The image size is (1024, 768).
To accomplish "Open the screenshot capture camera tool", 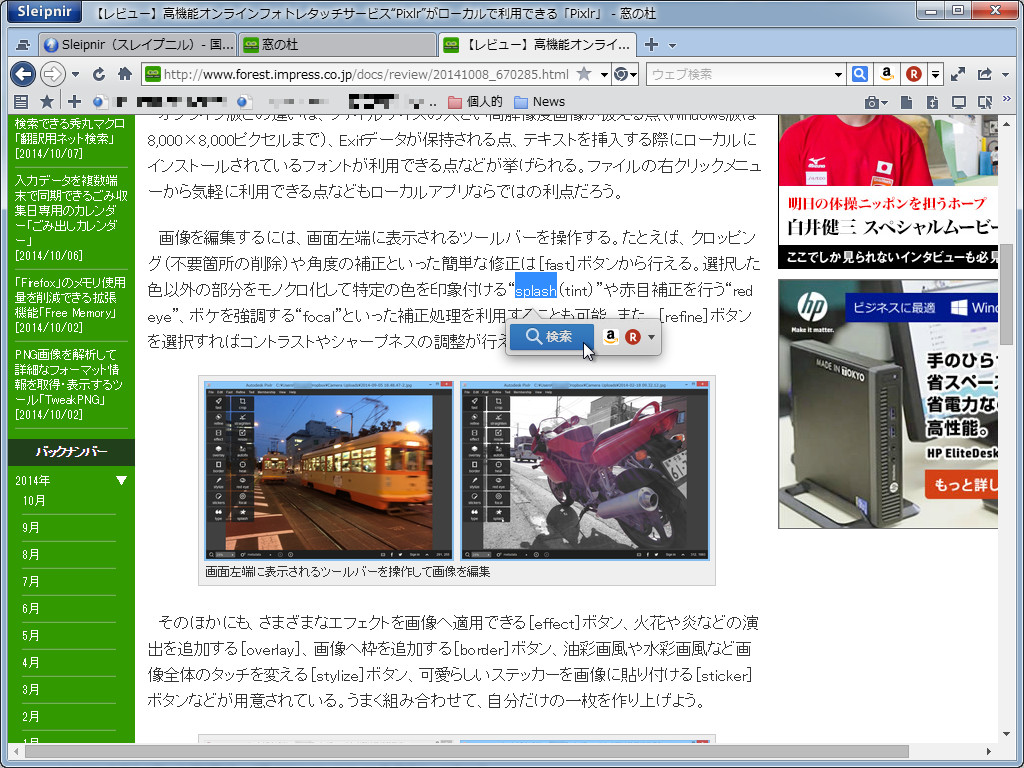I will click(872, 102).
